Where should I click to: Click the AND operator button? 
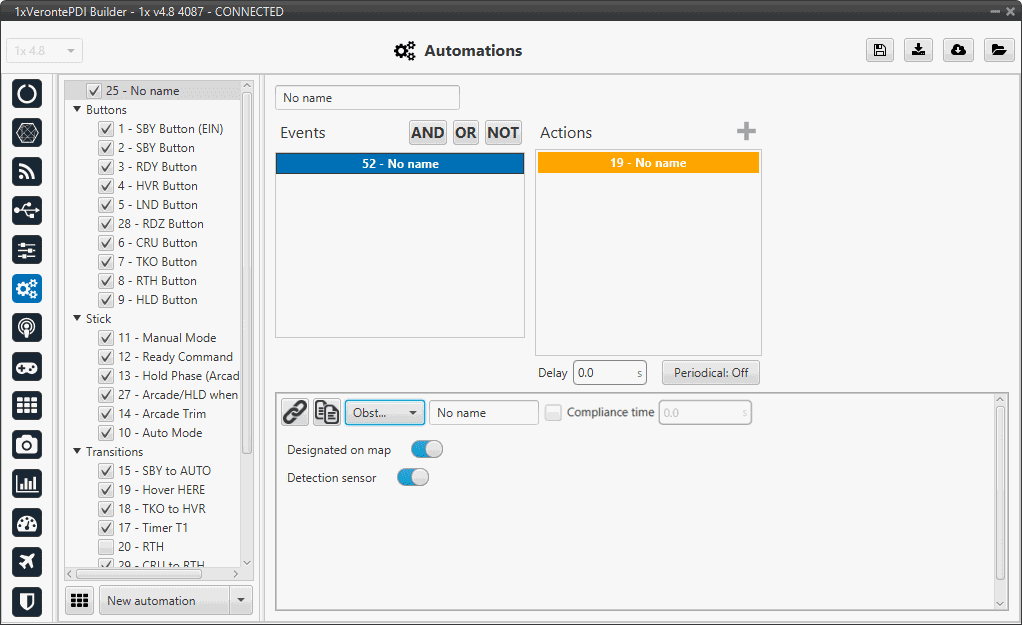[427, 133]
